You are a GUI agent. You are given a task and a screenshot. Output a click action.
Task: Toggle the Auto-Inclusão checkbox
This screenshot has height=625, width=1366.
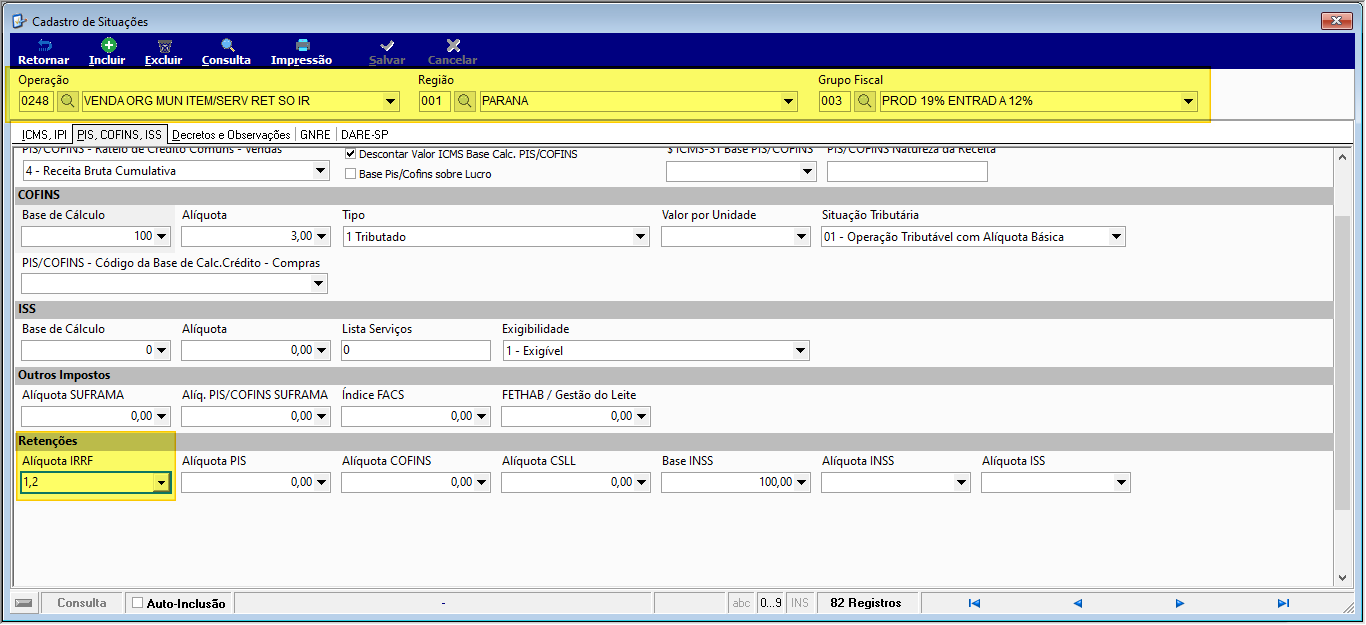[138, 603]
